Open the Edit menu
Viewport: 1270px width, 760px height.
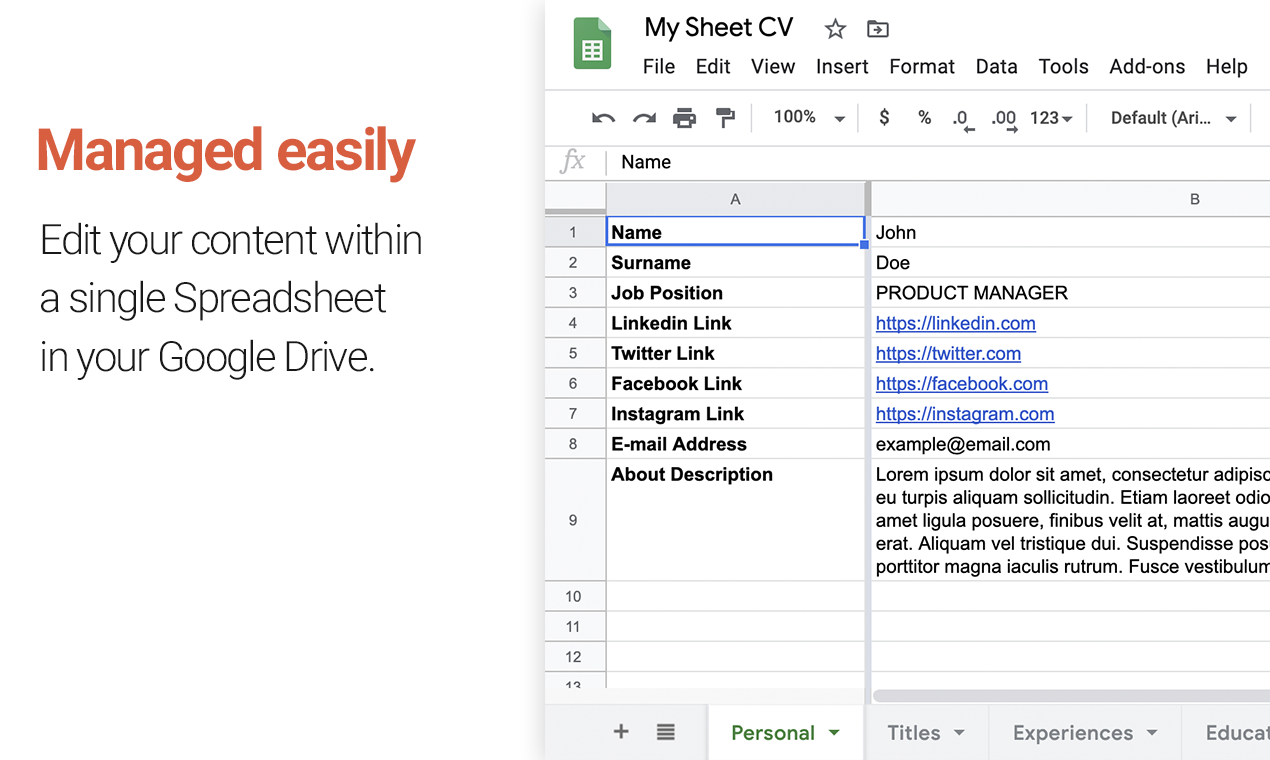[713, 66]
